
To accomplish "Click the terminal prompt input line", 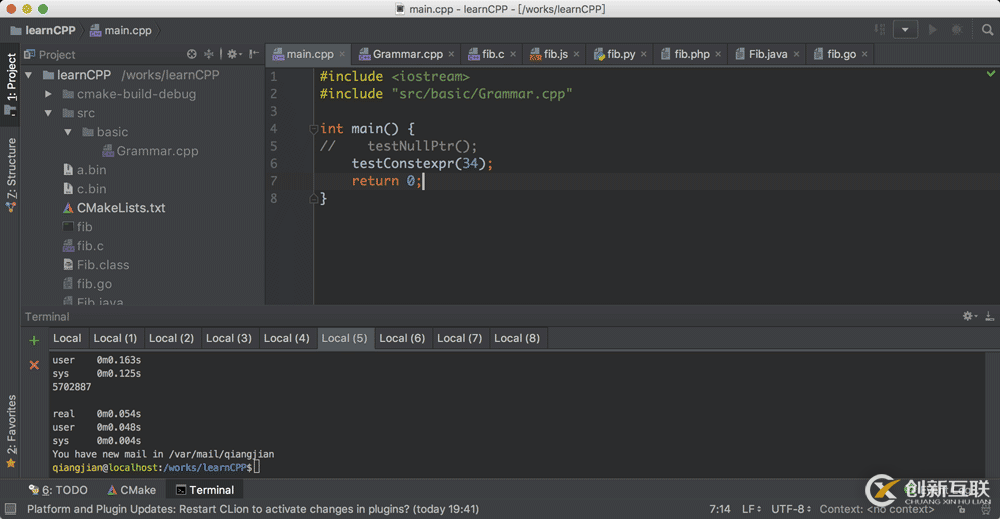I will pyautogui.click(x=156, y=467).
